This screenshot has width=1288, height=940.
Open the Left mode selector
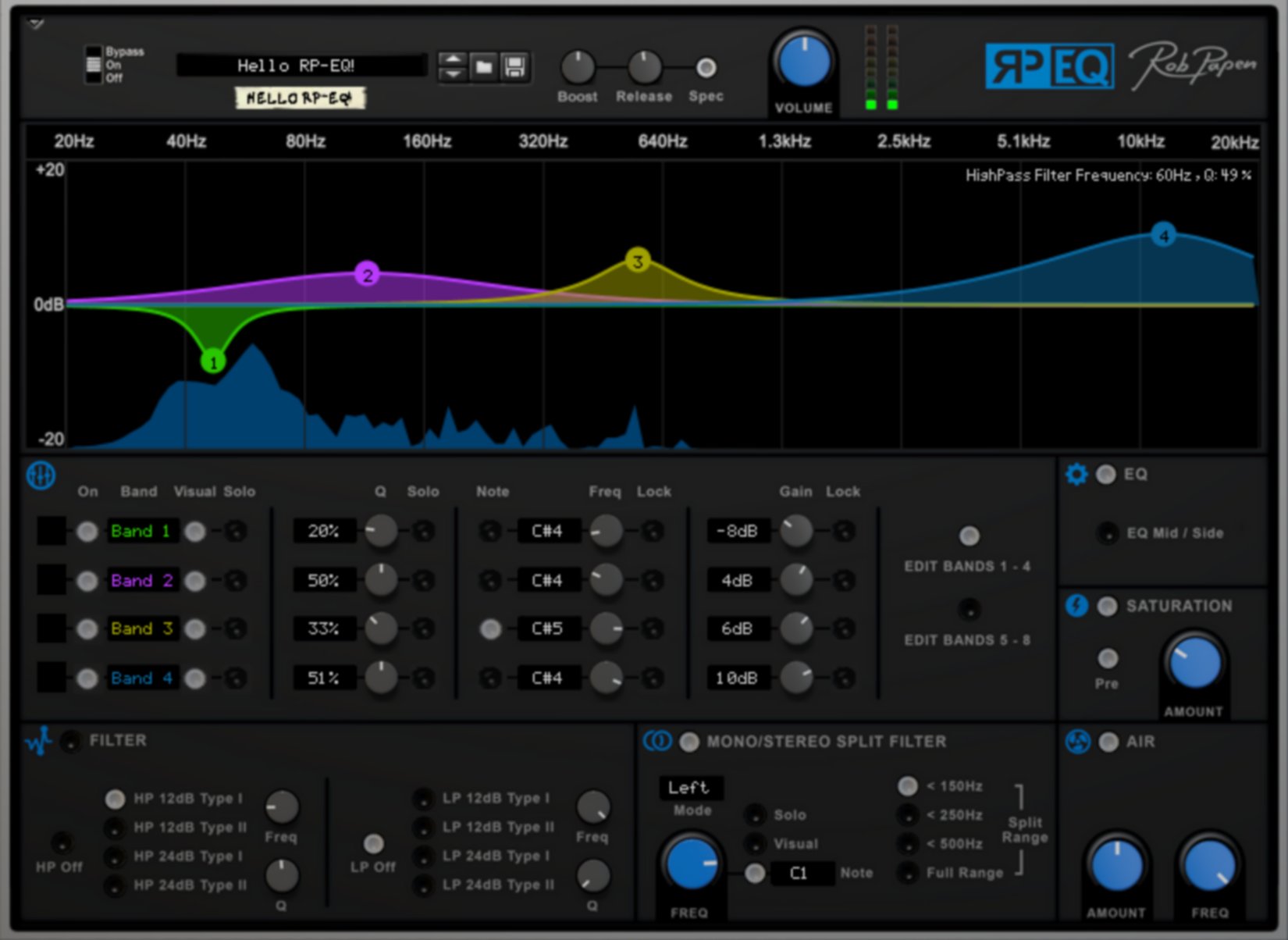pyautogui.click(x=690, y=788)
